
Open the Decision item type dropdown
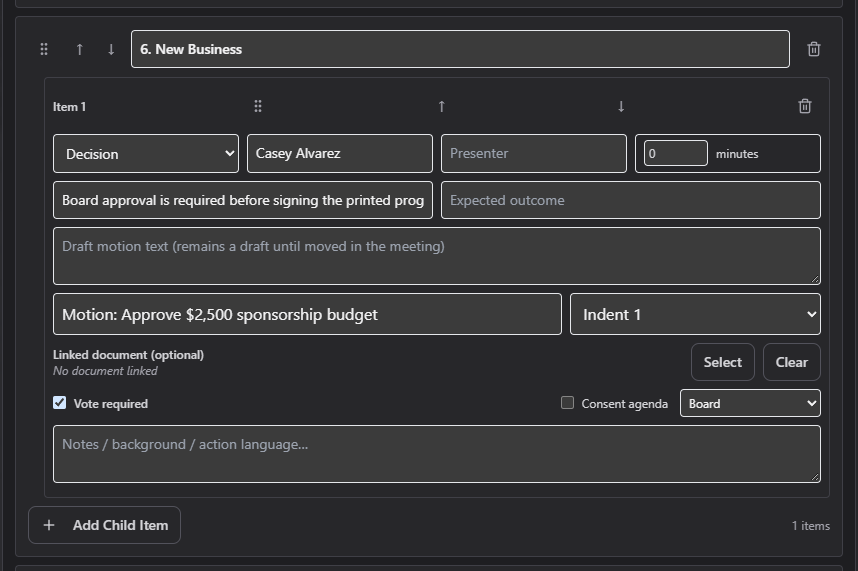pos(146,154)
